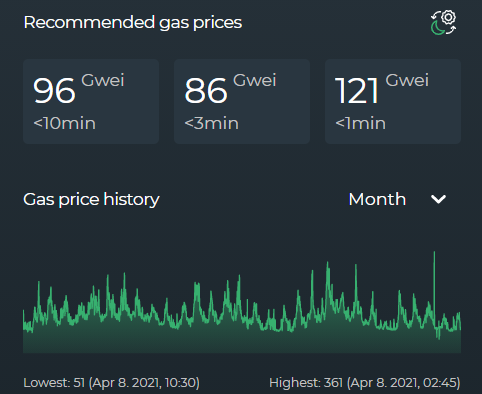Click the Recommended gas prices title
482x394 pixels.
(x=133, y=23)
